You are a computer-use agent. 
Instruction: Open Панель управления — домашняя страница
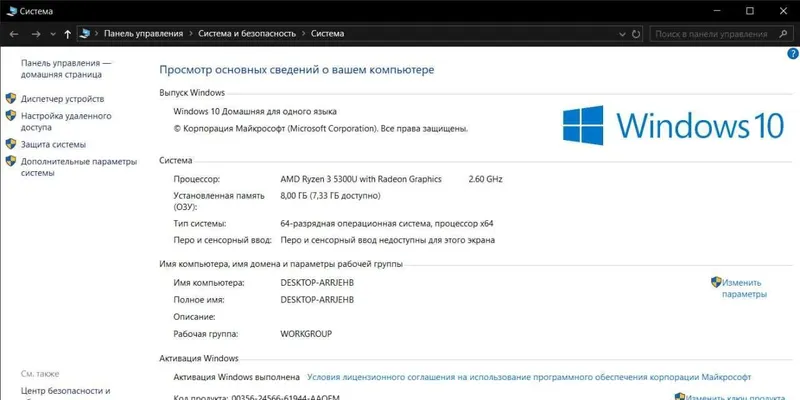(x=66, y=69)
